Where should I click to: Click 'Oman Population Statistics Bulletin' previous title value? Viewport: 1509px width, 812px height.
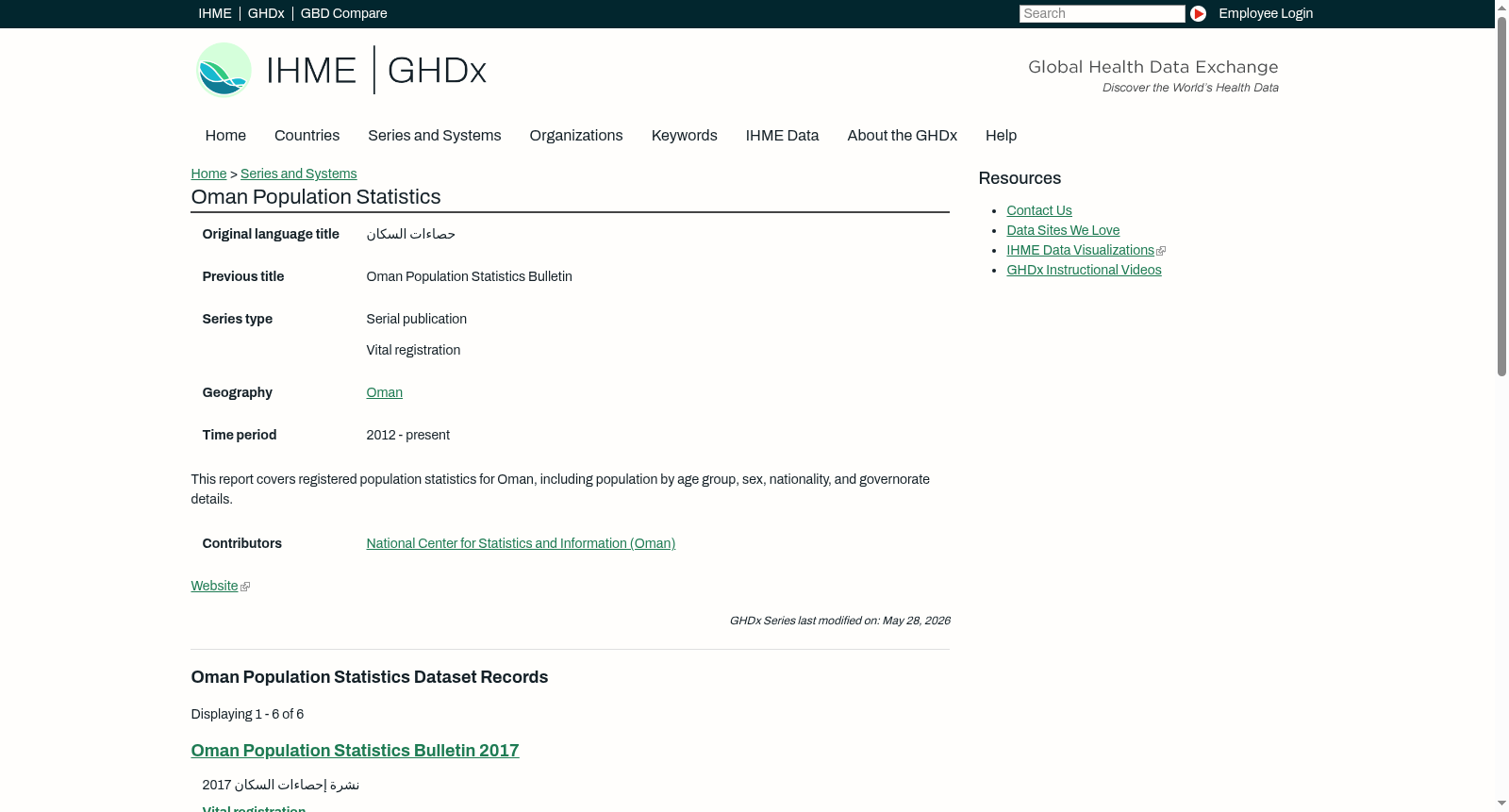click(469, 276)
